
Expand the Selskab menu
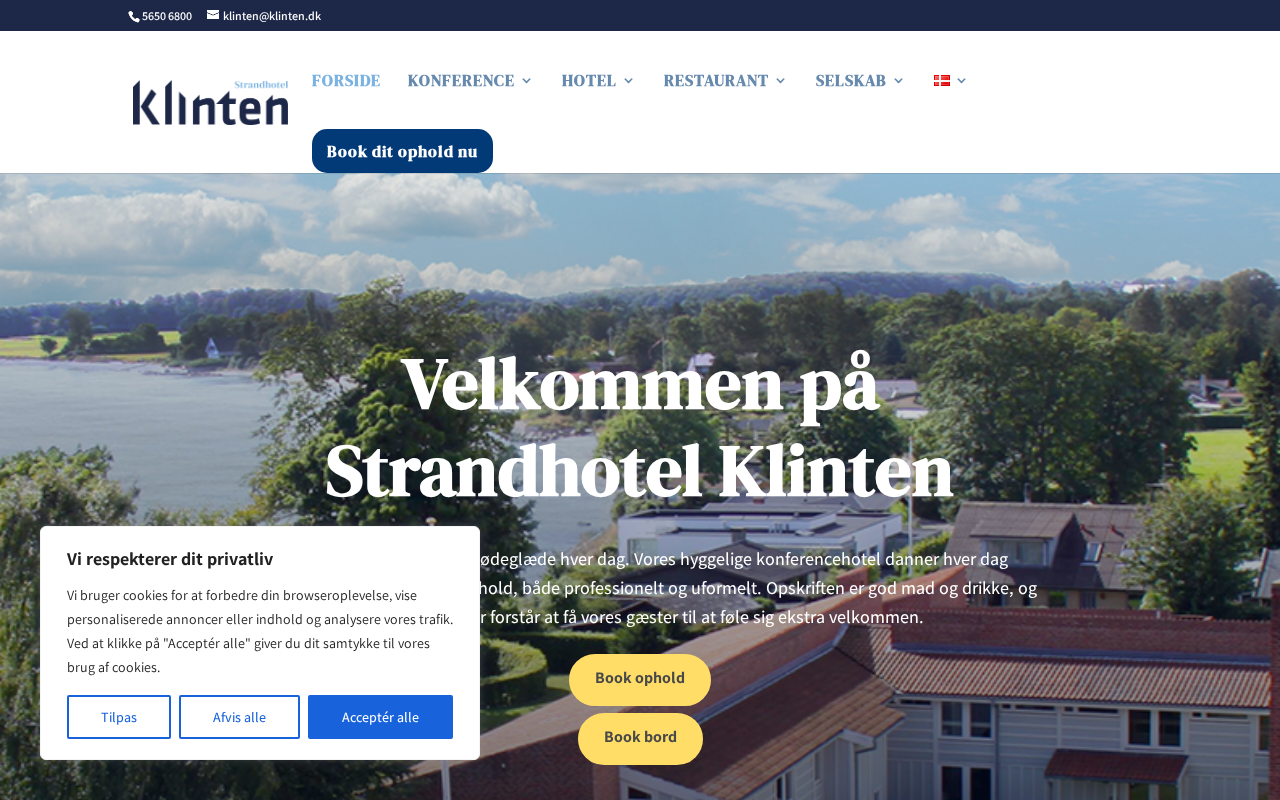click(860, 81)
